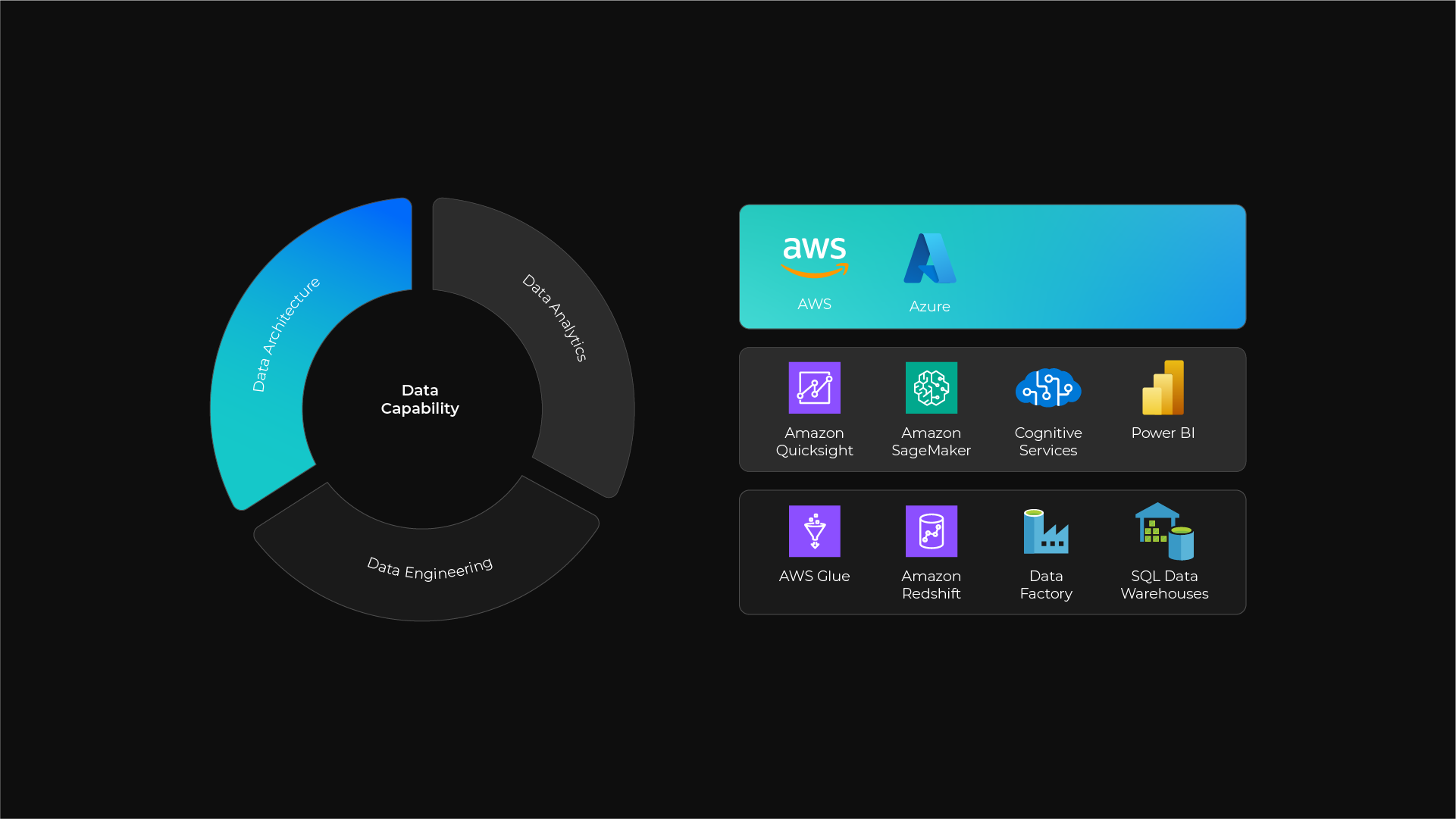Click the Amazon SageMaker text label
The width and height of the screenshot is (1456, 819).
(x=931, y=442)
